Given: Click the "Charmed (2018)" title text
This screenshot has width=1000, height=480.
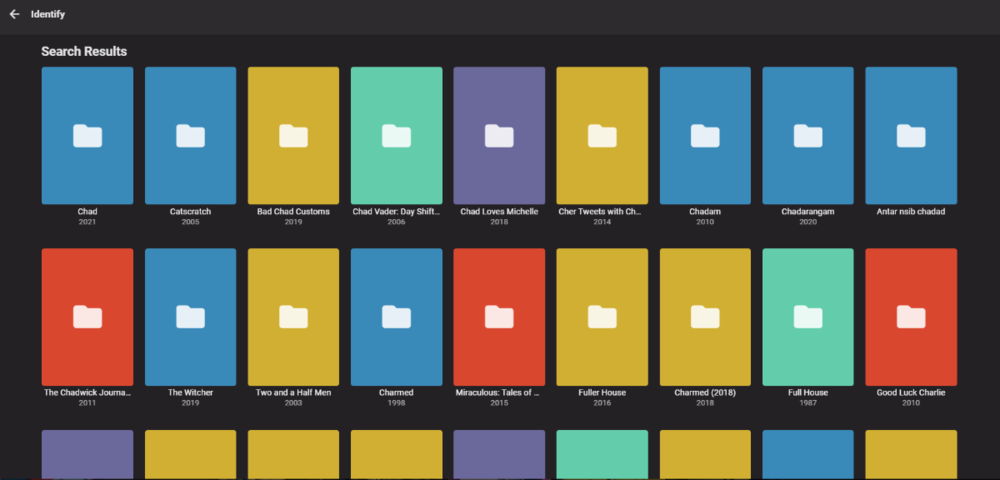Looking at the screenshot, I should [x=705, y=393].
